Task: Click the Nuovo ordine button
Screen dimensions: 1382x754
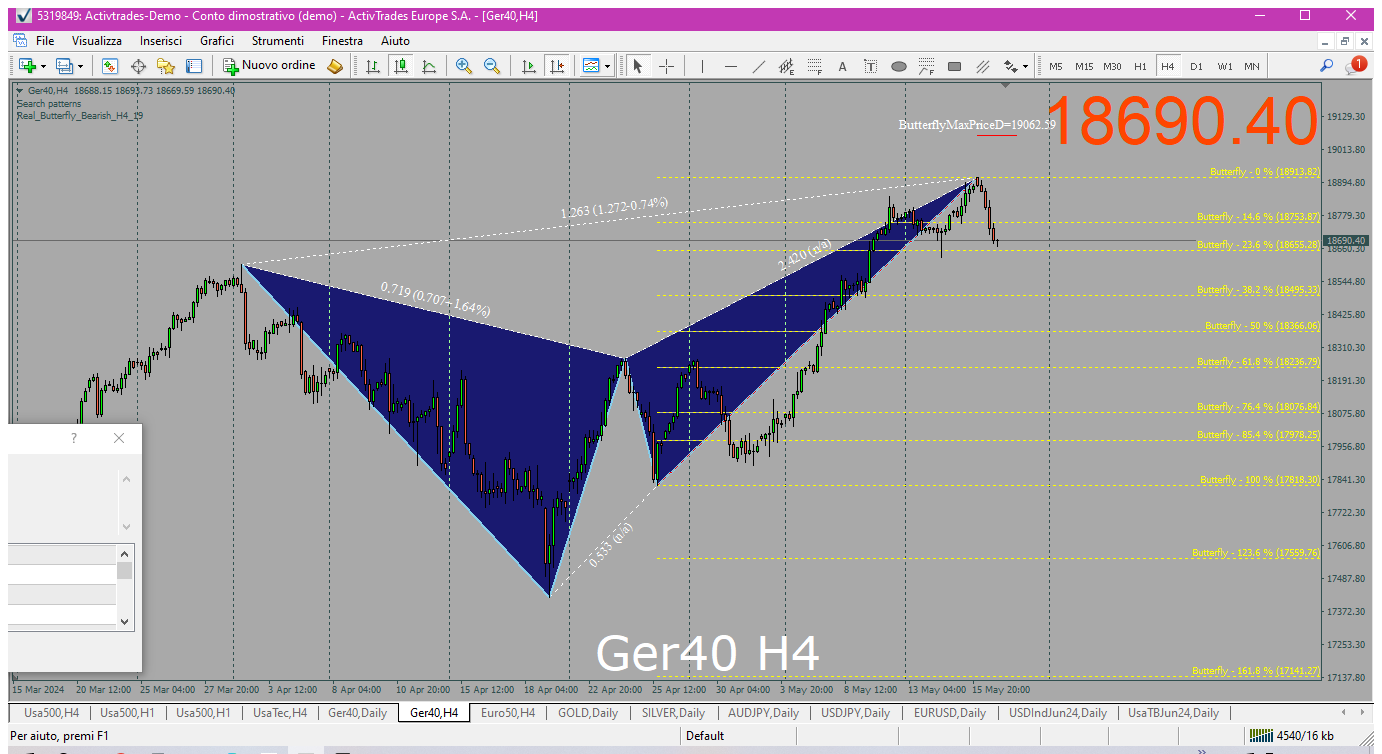Action: click(x=269, y=66)
